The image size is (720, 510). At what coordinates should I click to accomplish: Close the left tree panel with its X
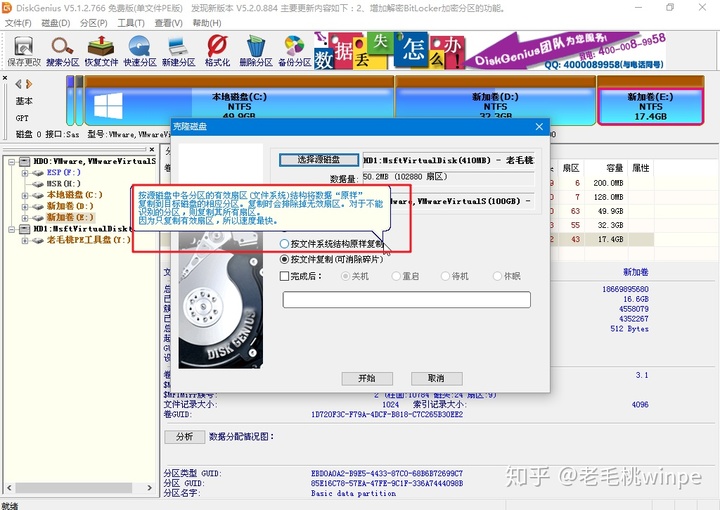coord(152,149)
